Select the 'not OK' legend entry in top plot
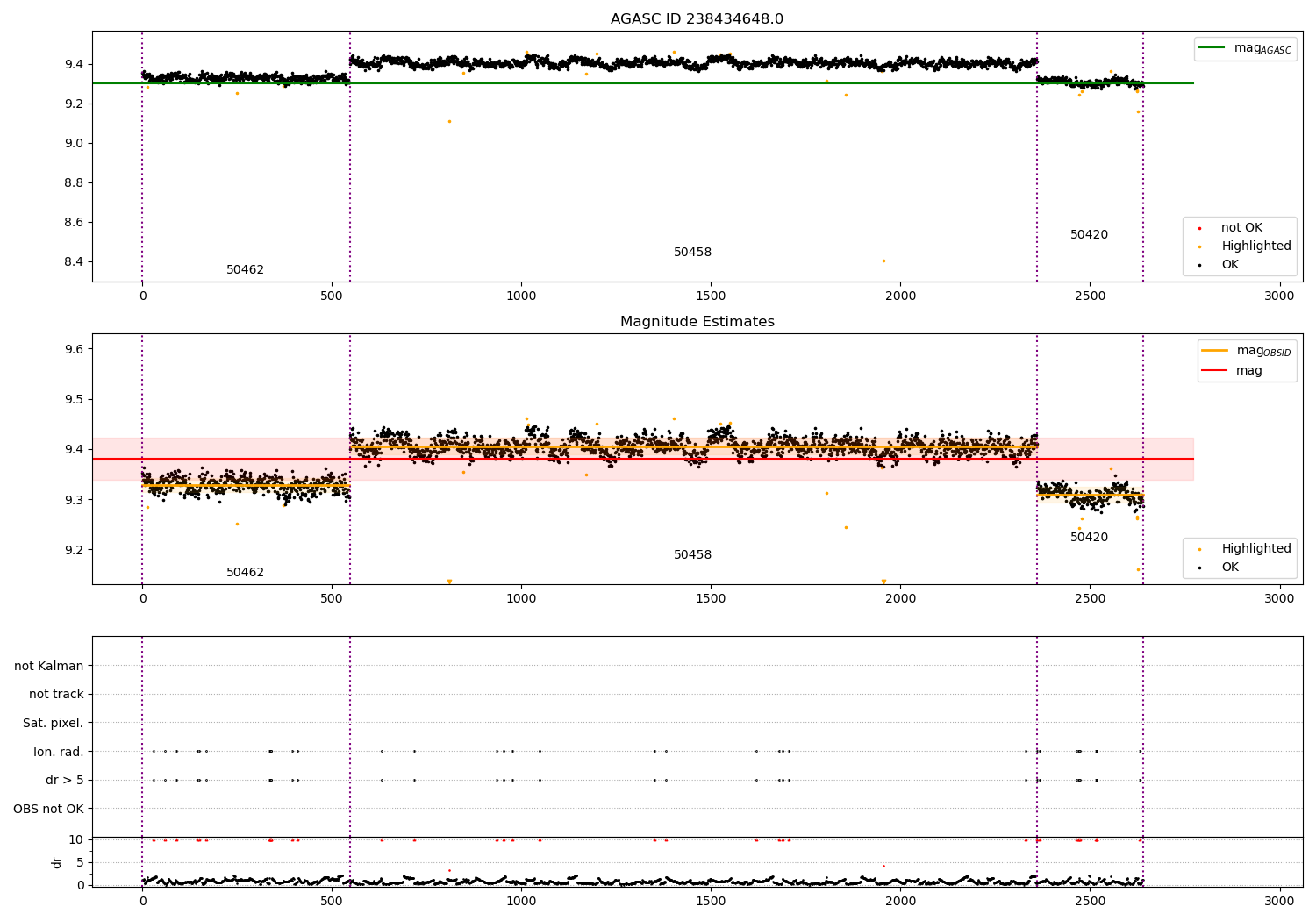 coord(1241,228)
